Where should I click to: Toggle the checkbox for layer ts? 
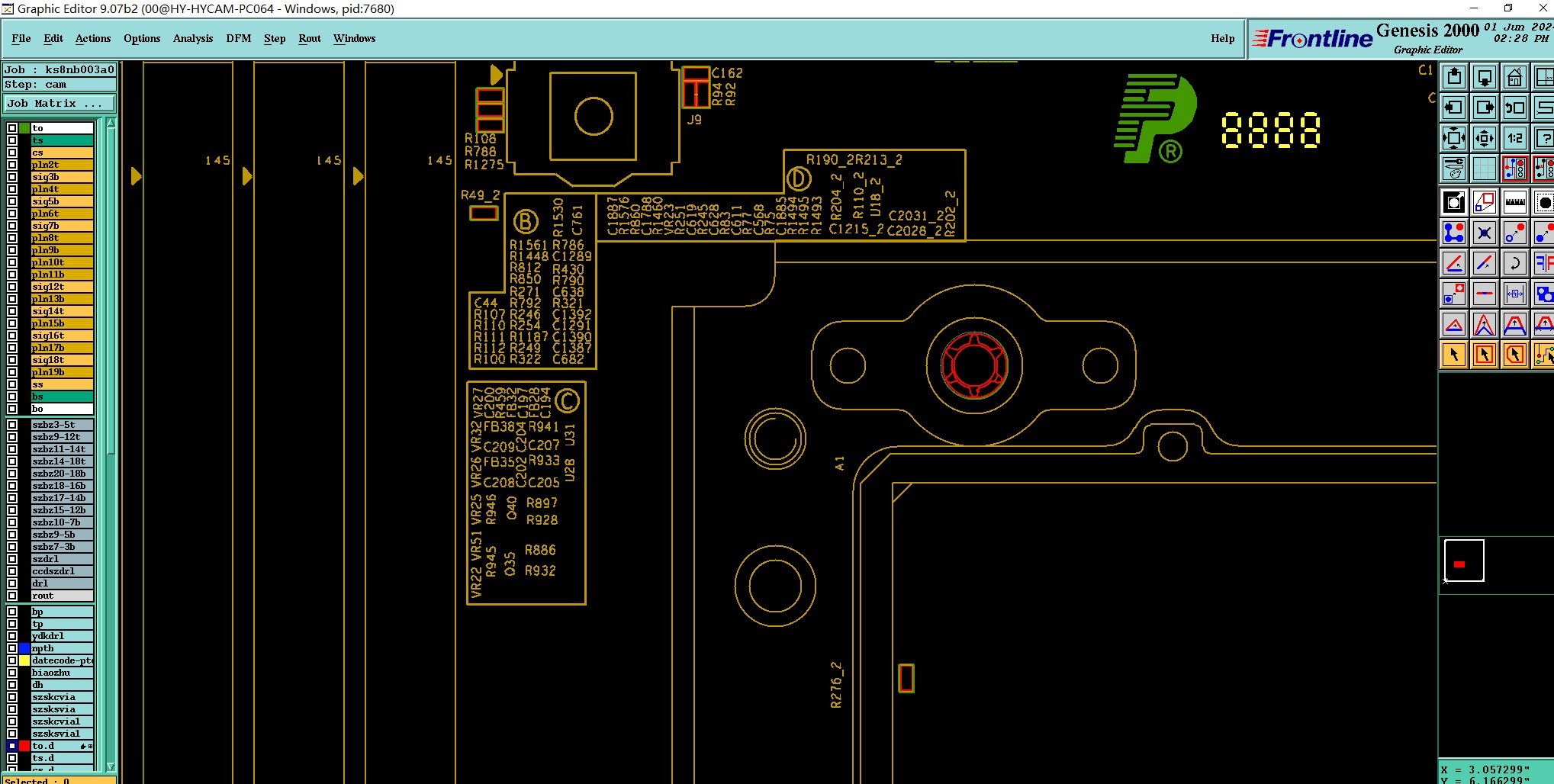coord(12,140)
